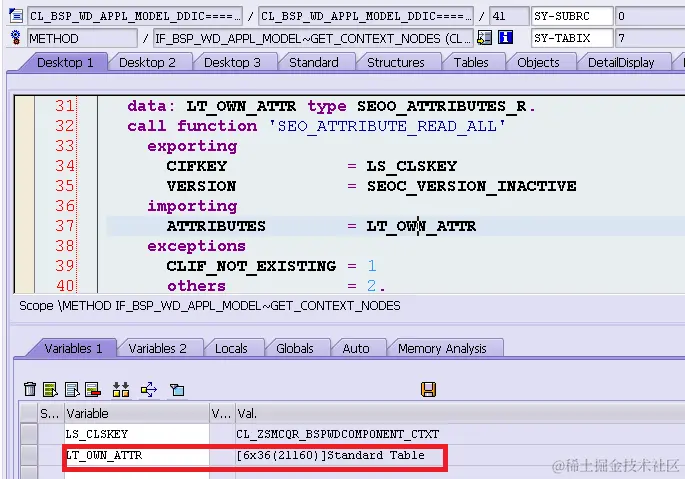
Task: Click CLIF_NOT_EXISTING on line 39
Action: point(251,266)
